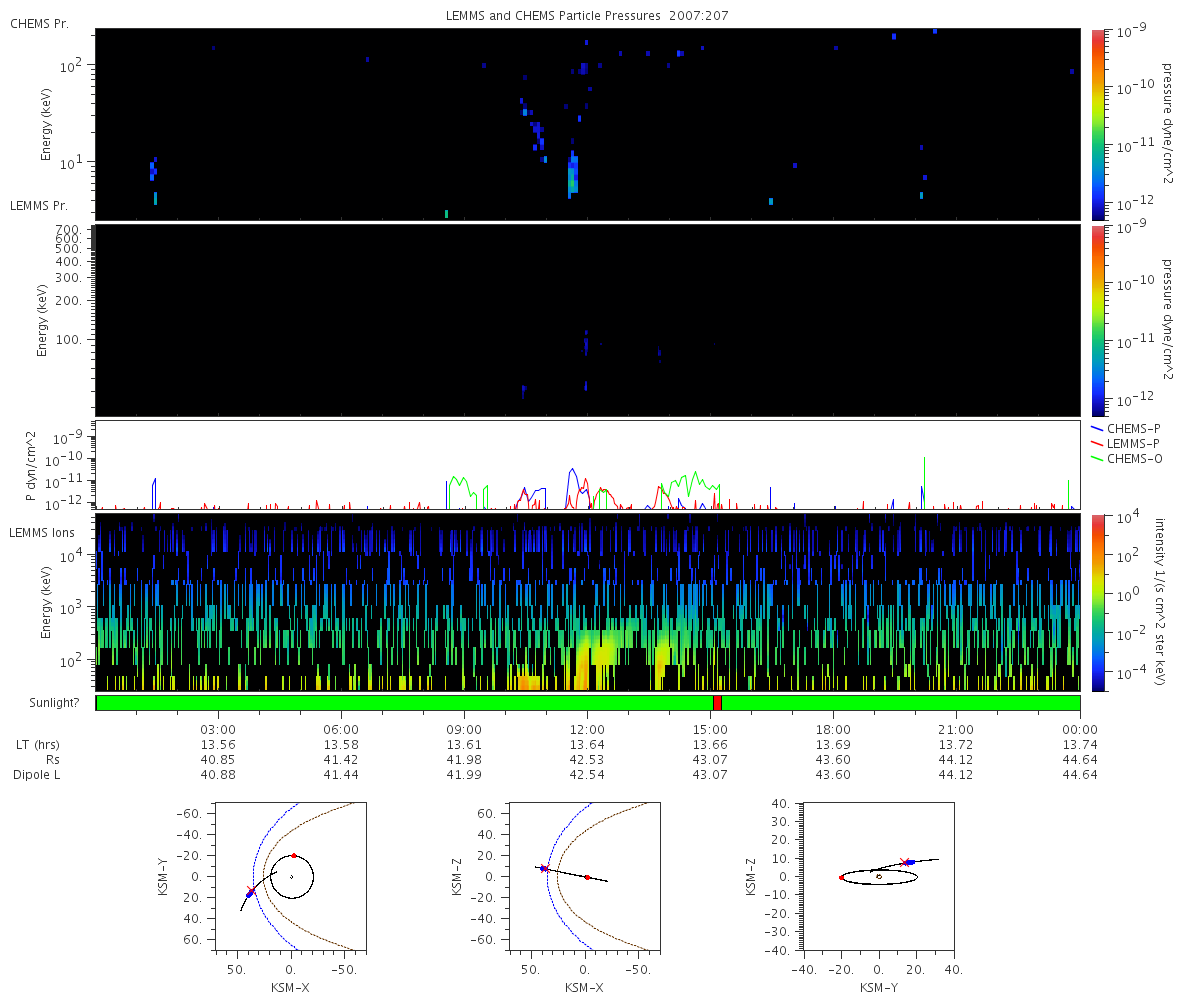Click the red dot at the left of the ellipse in the KSM-Z vs KSM-Y plot
Screen dimensions: 1200x1000
841,877
